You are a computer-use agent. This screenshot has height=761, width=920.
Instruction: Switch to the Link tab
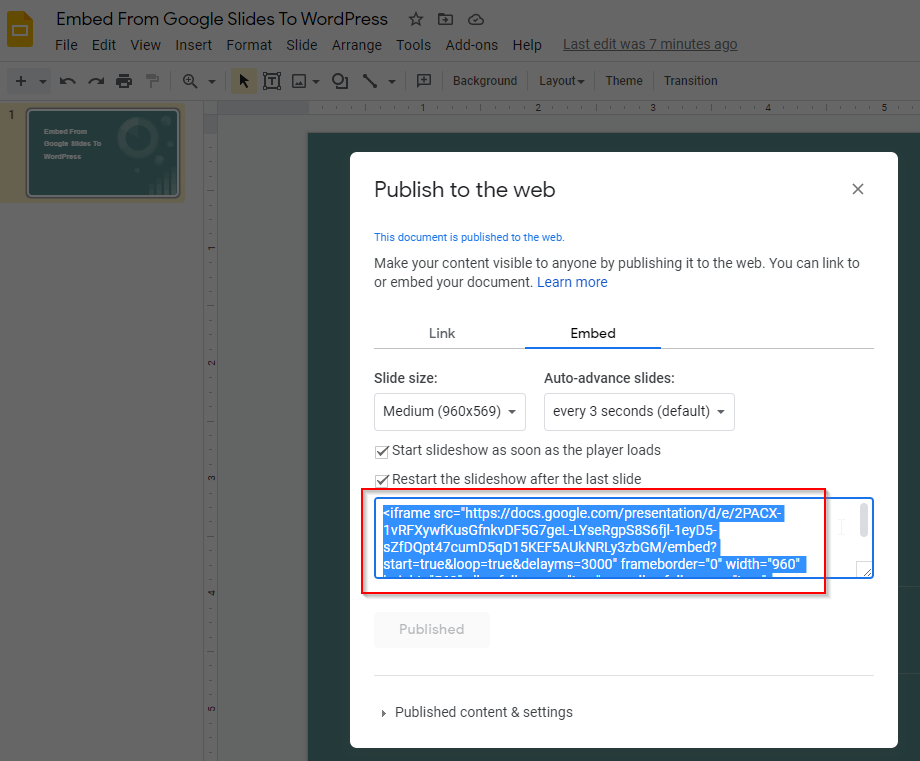click(x=442, y=333)
